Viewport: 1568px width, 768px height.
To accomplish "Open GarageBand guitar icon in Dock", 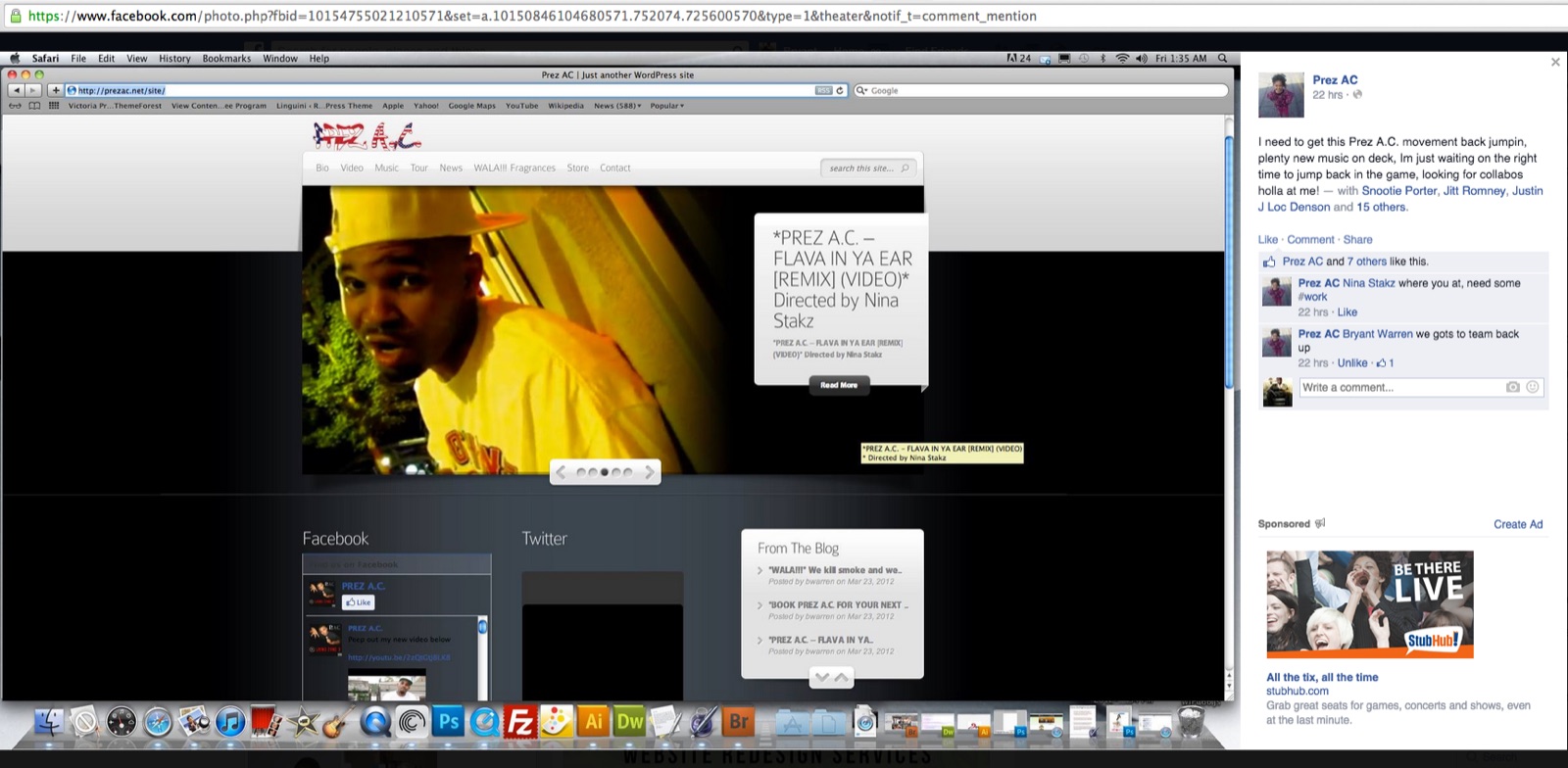I will [x=338, y=723].
